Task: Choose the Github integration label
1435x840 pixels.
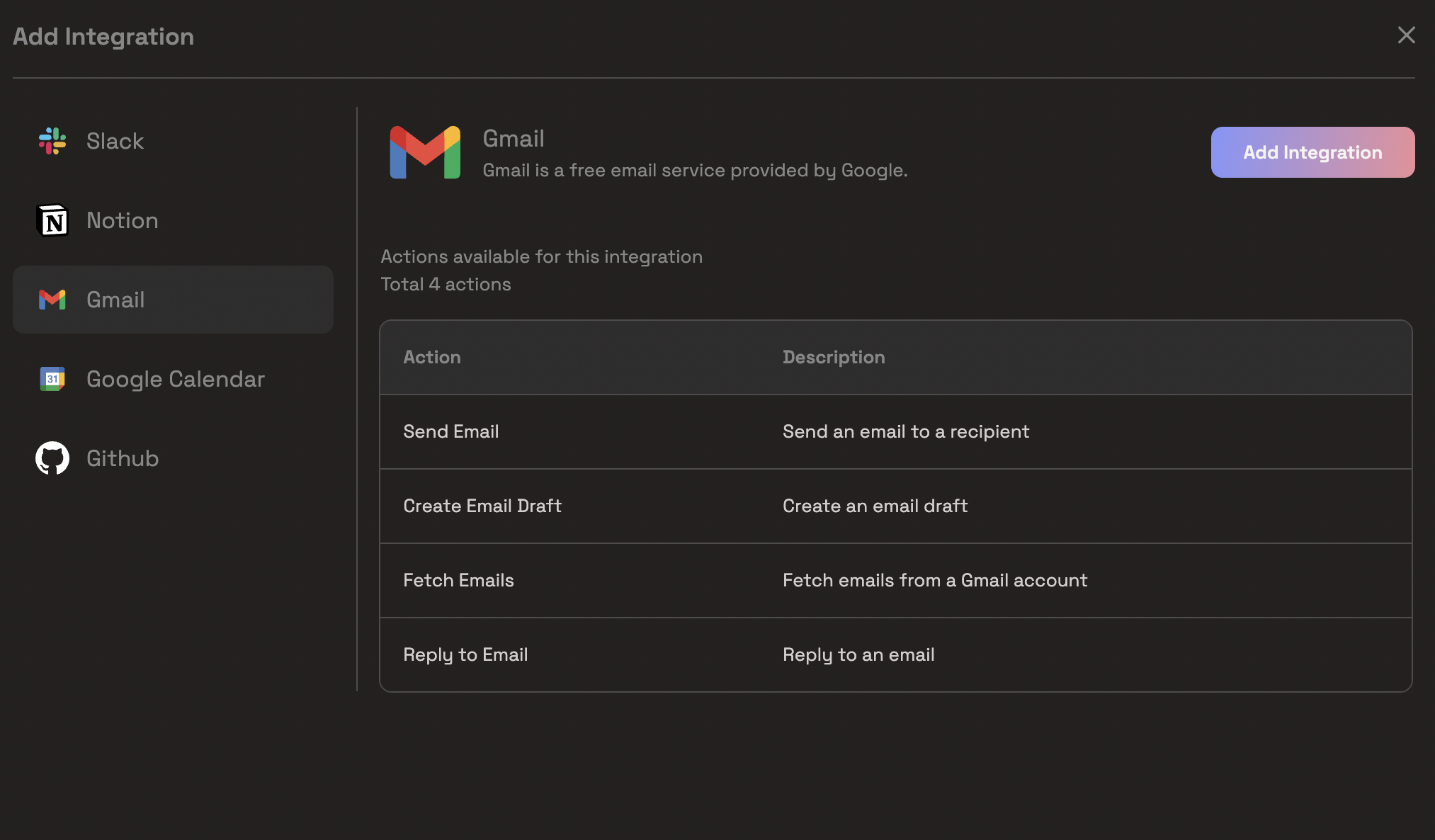Action: (x=123, y=458)
